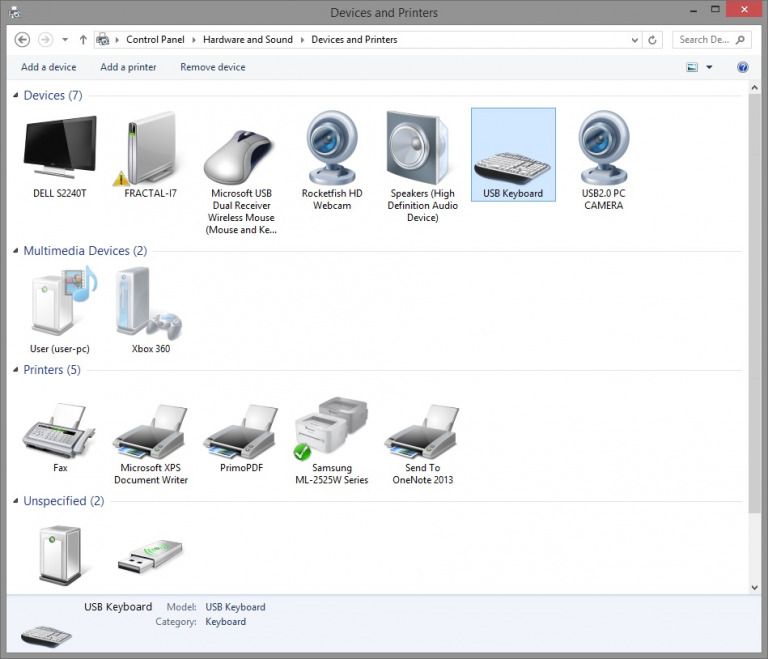
Task: Collapse the Printers (5) group
Action: (16, 370)
